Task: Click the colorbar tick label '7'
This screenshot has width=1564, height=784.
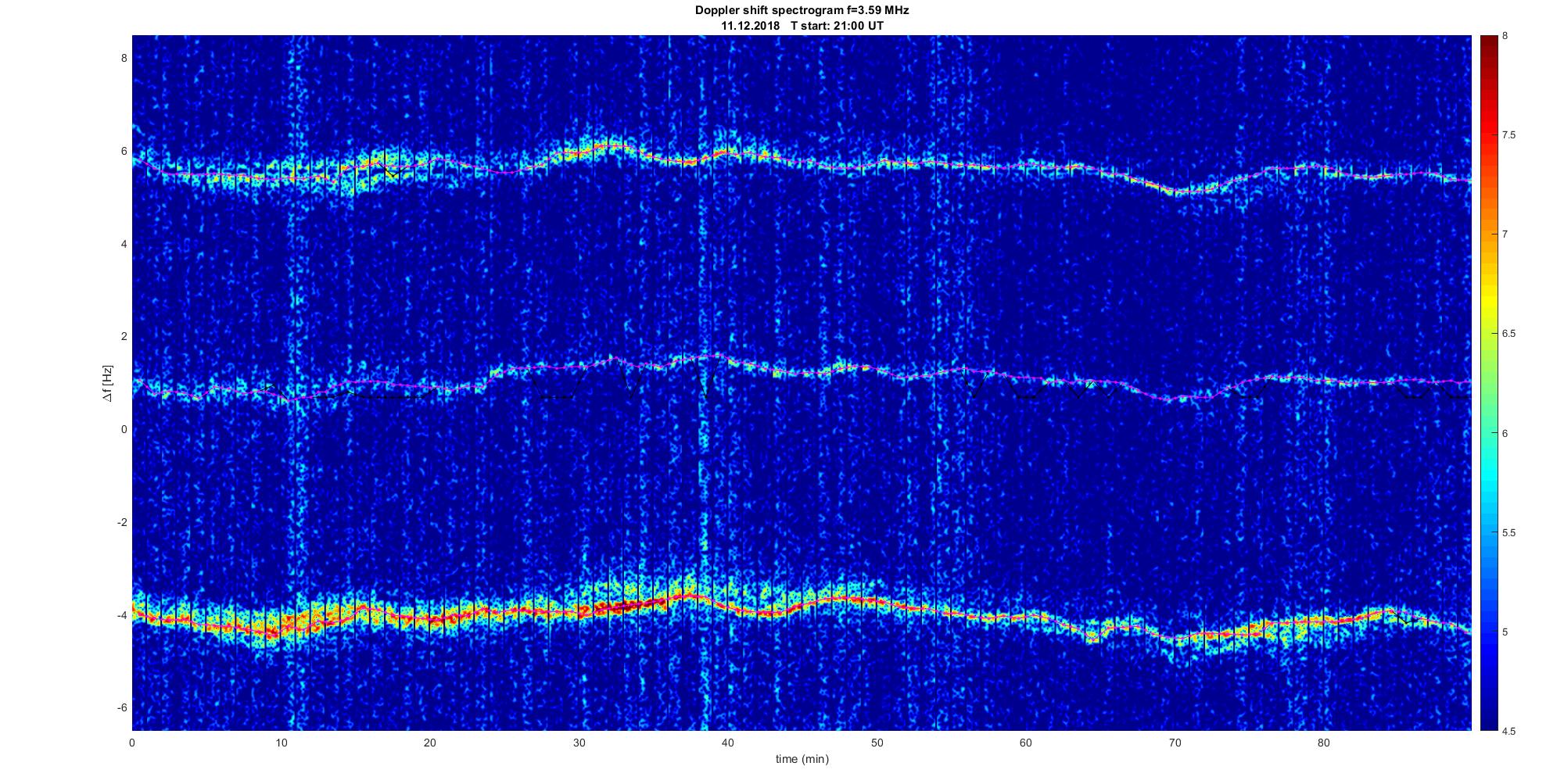Action: coord(1505,234)
